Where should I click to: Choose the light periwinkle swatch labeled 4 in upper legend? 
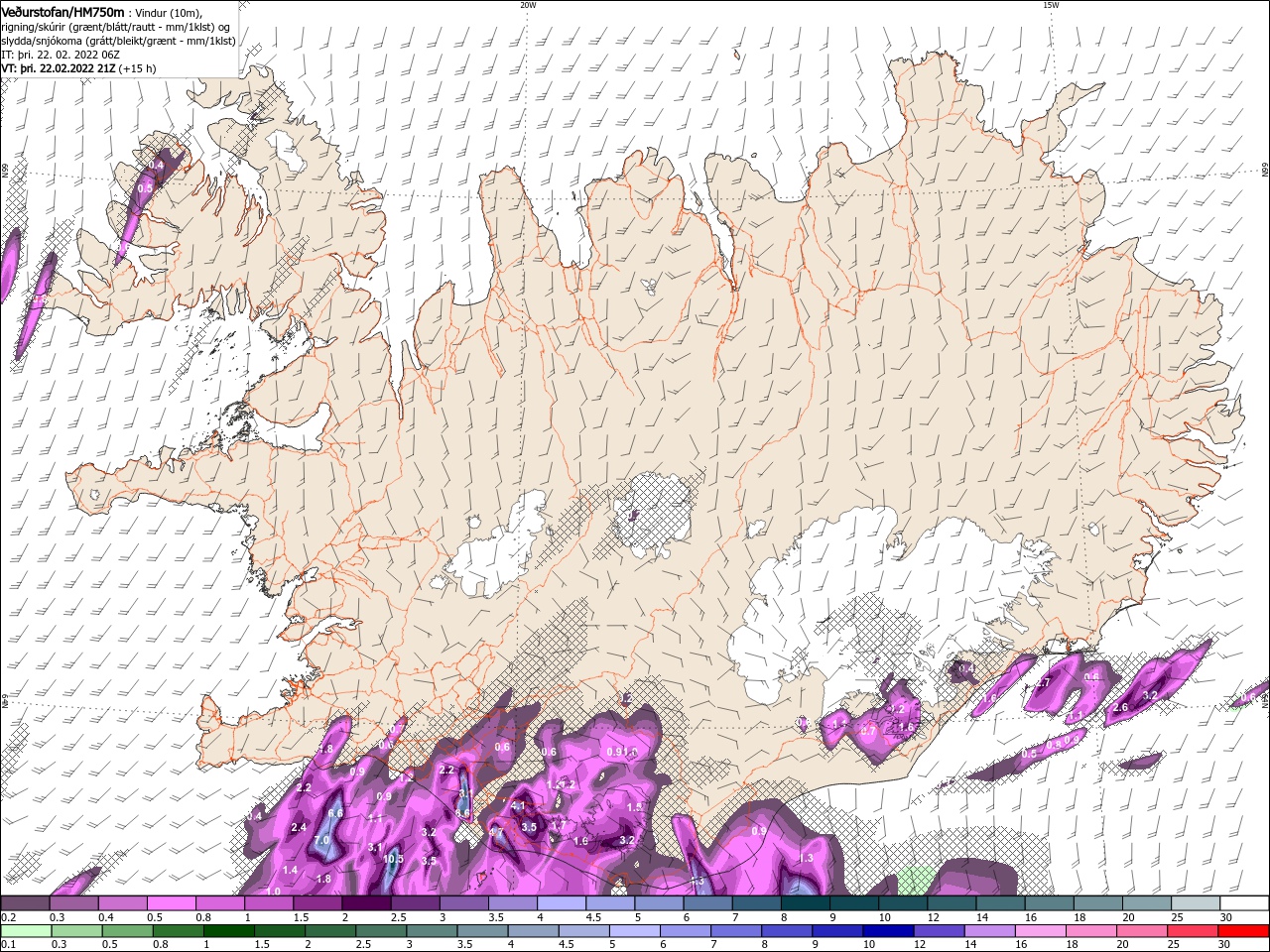pos(561,903)
